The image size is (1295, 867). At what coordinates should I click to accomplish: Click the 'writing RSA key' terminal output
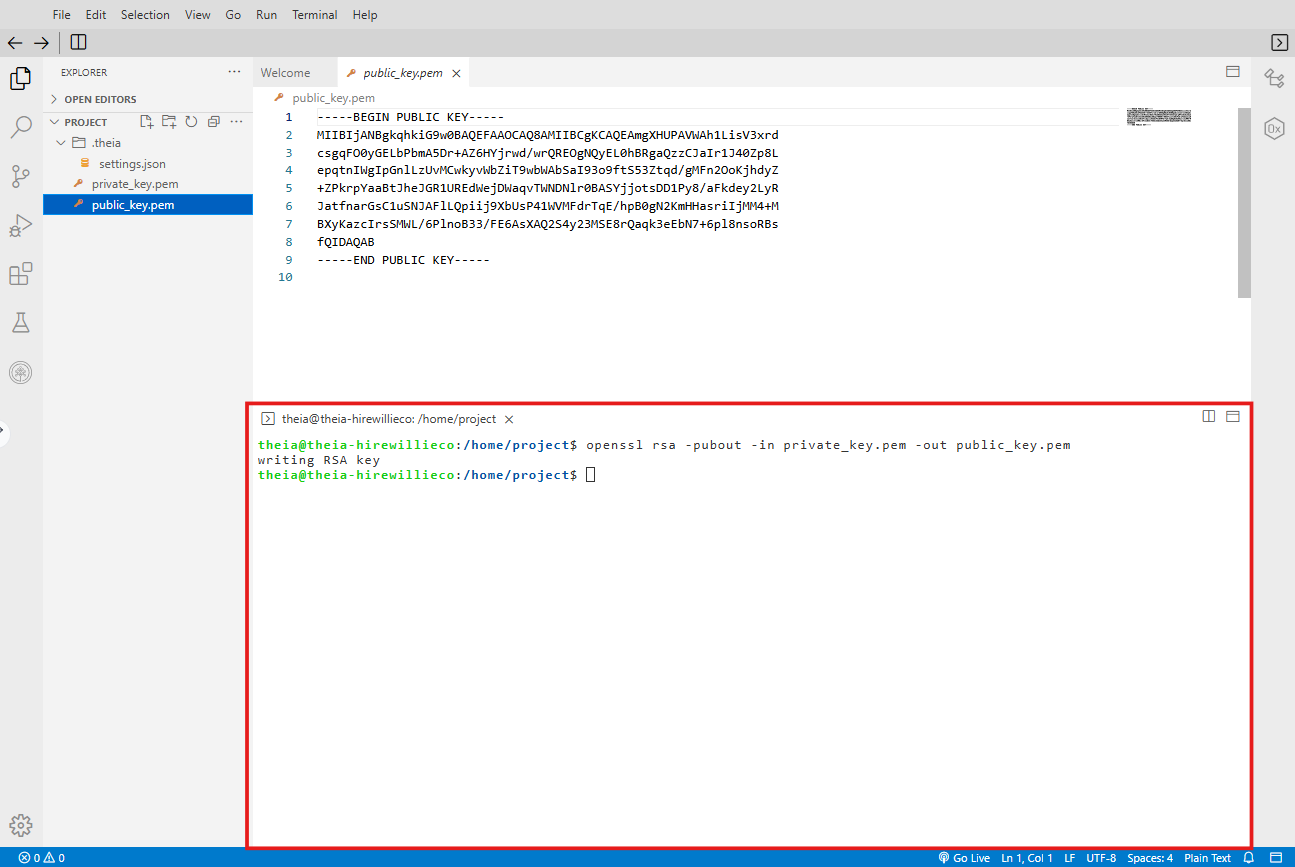[319, 460]
